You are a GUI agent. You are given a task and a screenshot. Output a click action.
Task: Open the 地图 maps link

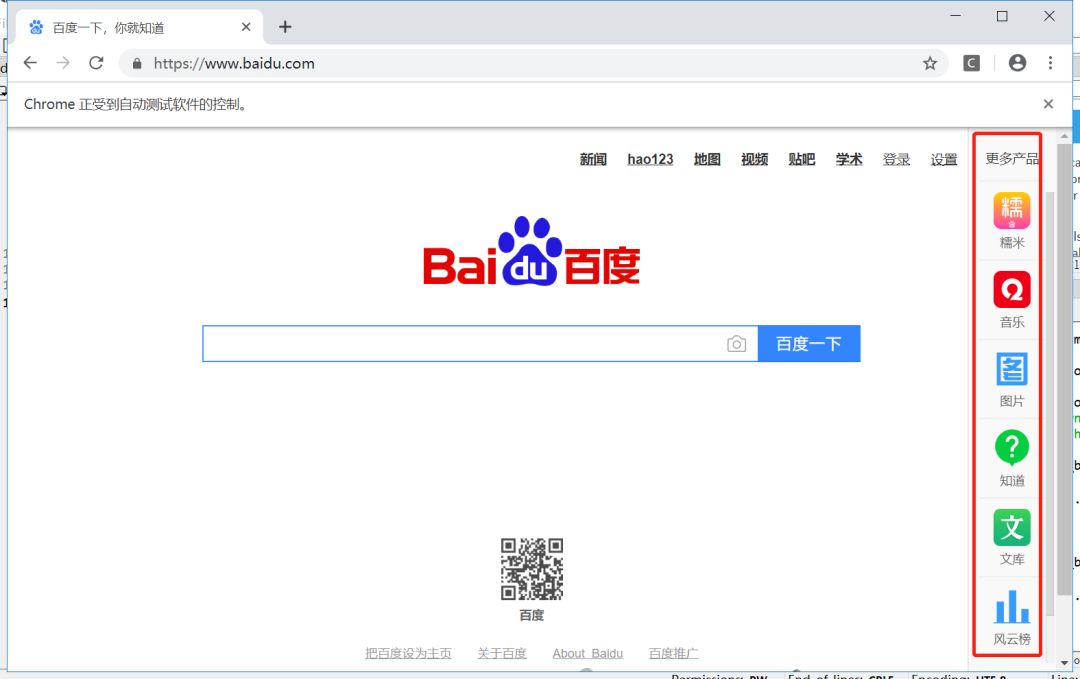click(707, 159)
